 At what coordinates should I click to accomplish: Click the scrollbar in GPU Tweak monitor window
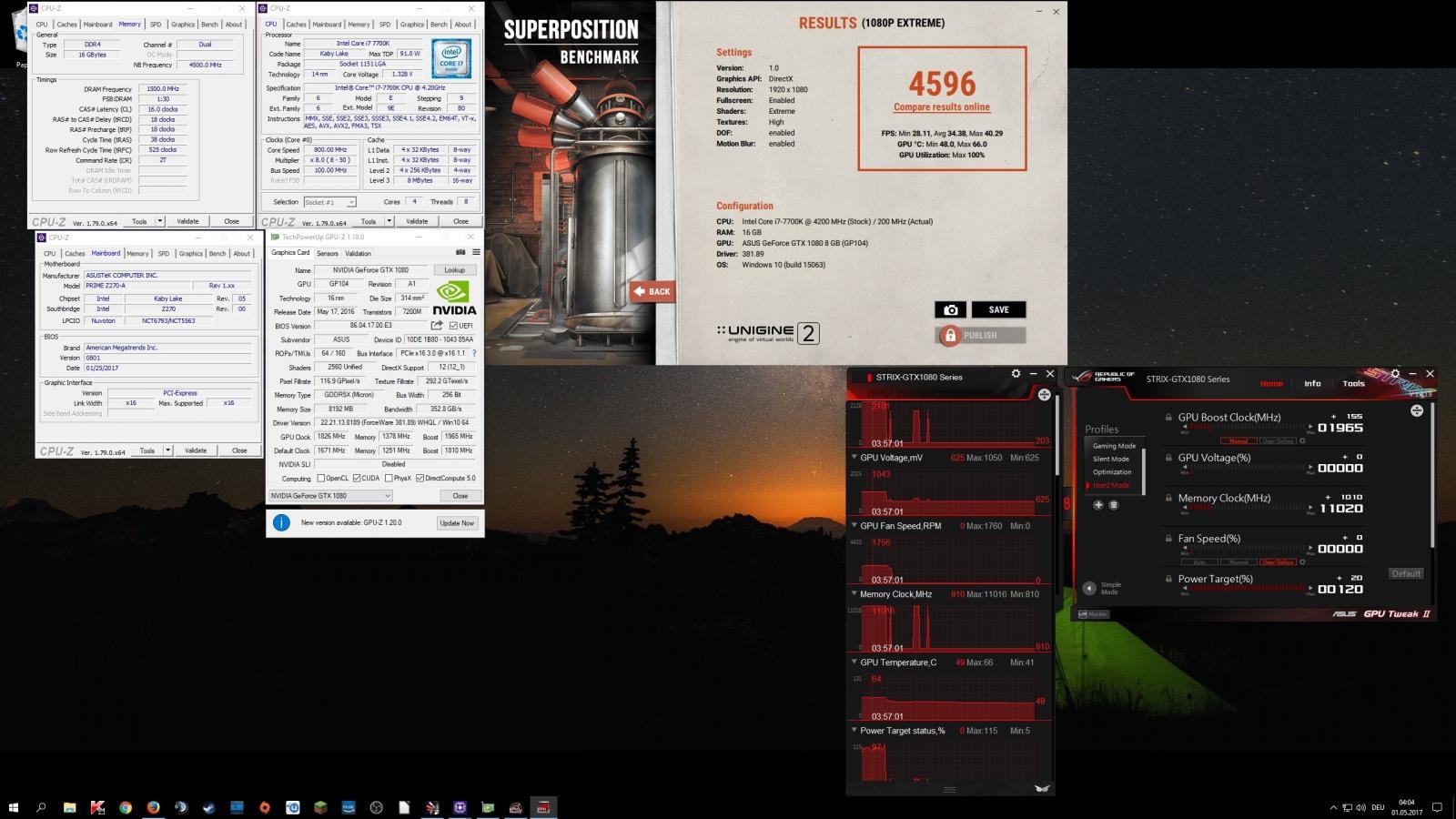(1057, 435)
